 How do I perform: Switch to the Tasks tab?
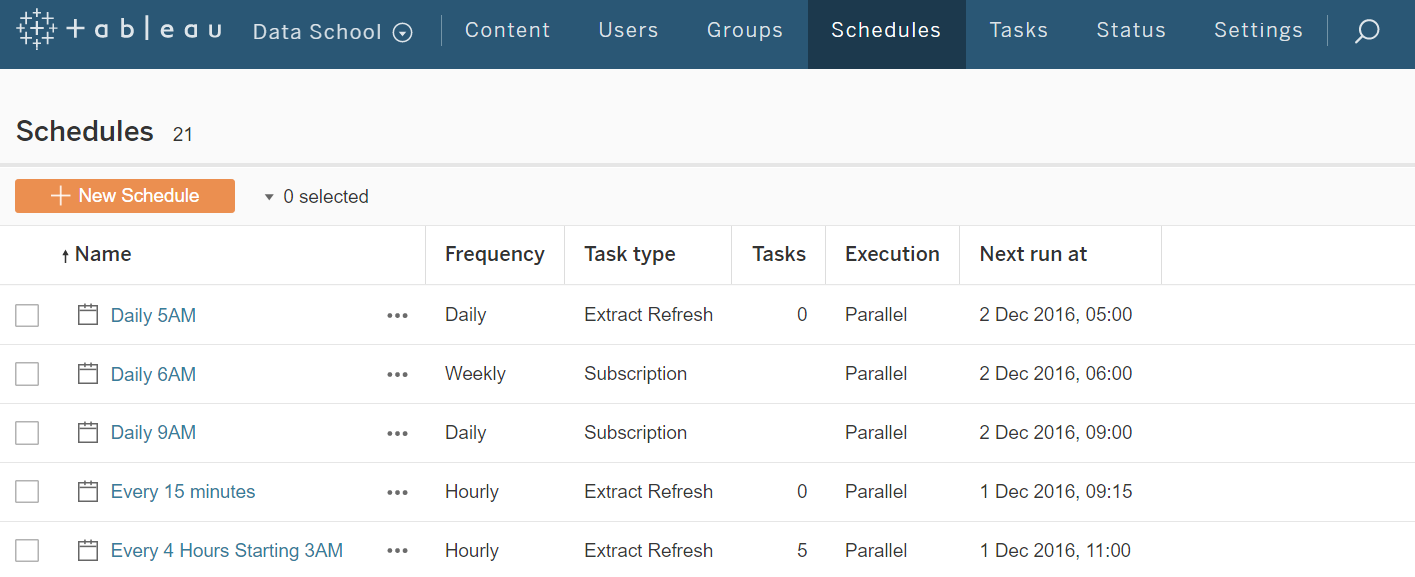click(x=1018, y=30)
